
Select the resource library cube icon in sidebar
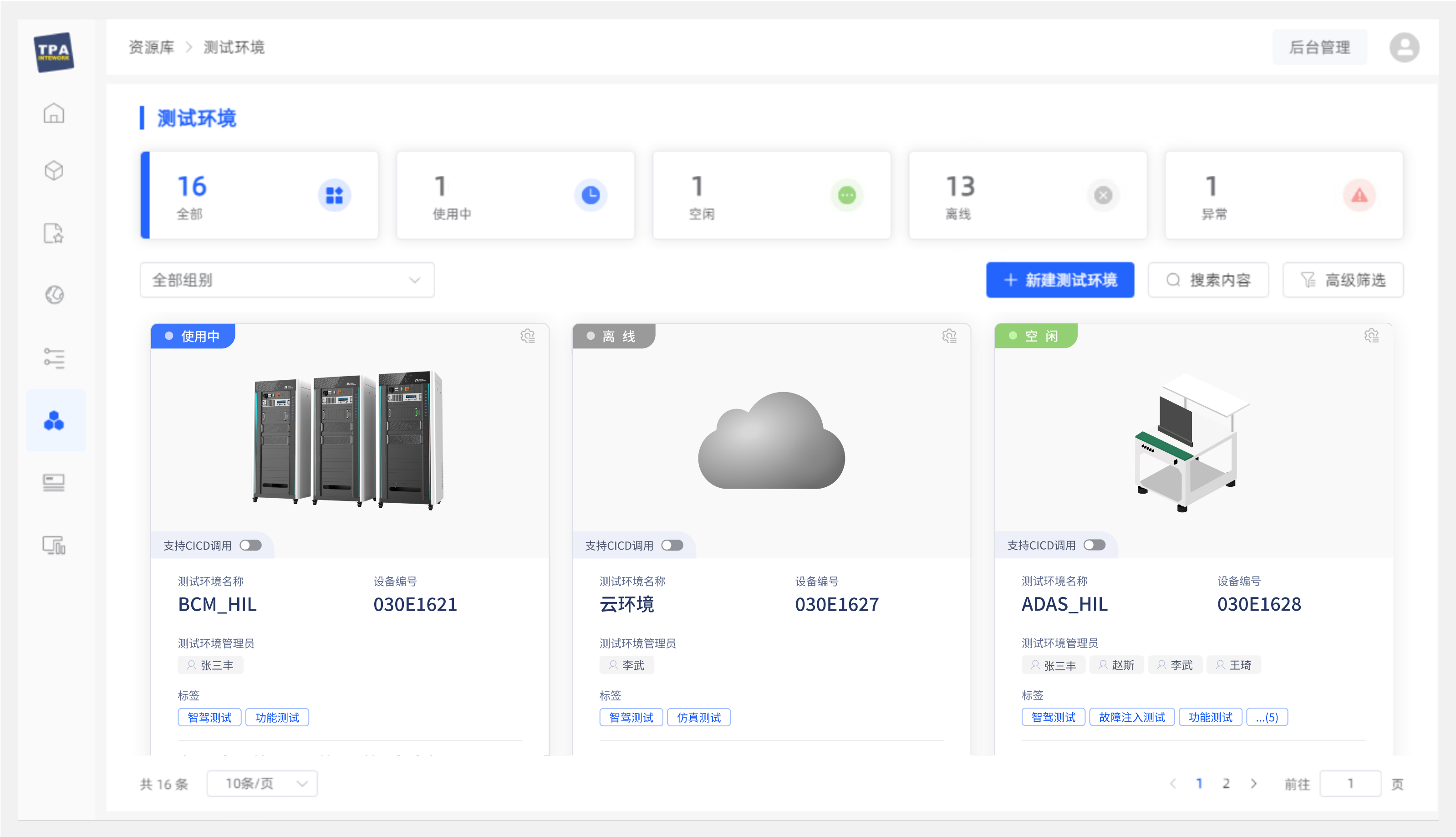coord(54,170)
